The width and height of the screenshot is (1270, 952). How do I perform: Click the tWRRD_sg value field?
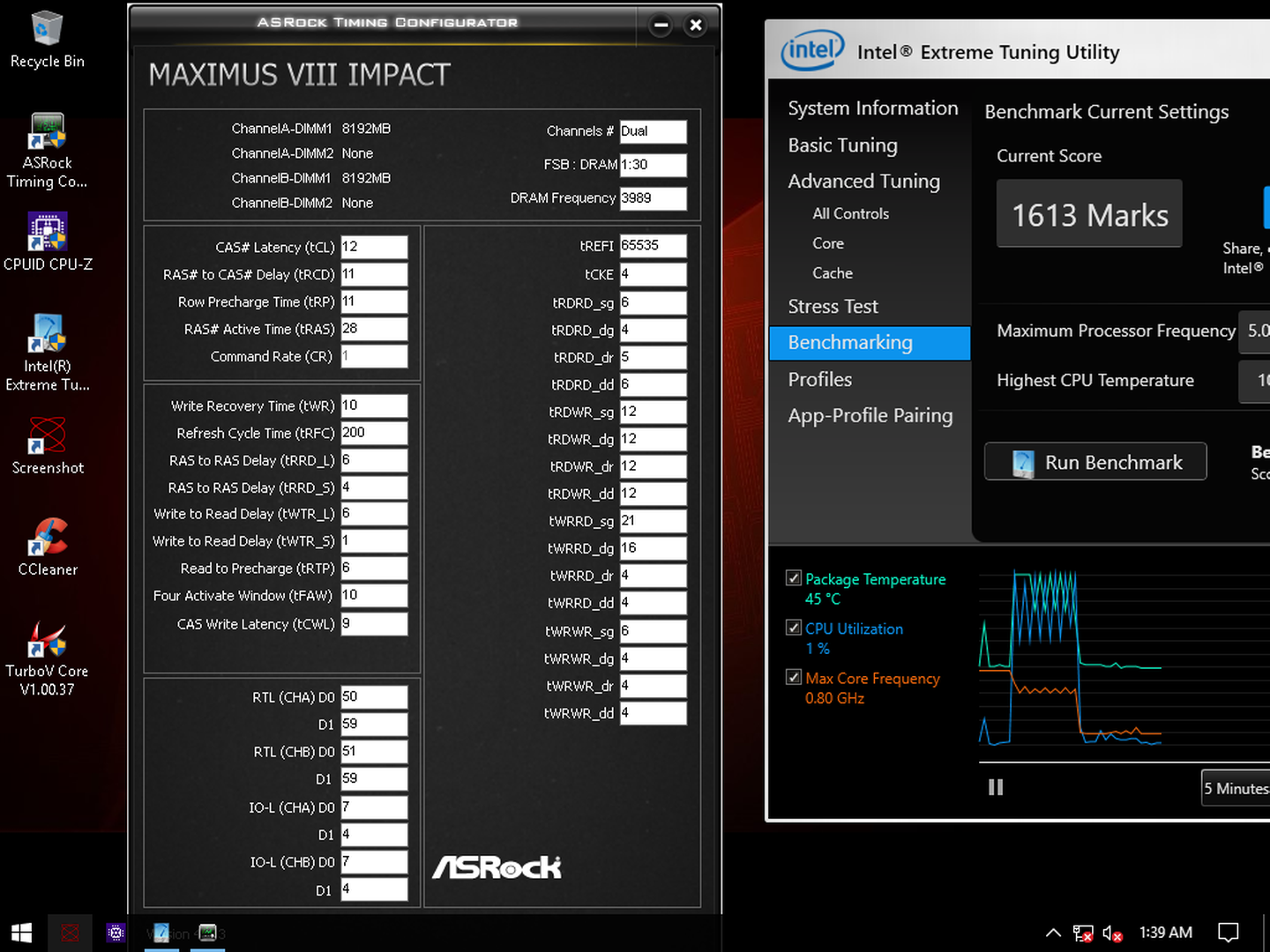point(653,521)
